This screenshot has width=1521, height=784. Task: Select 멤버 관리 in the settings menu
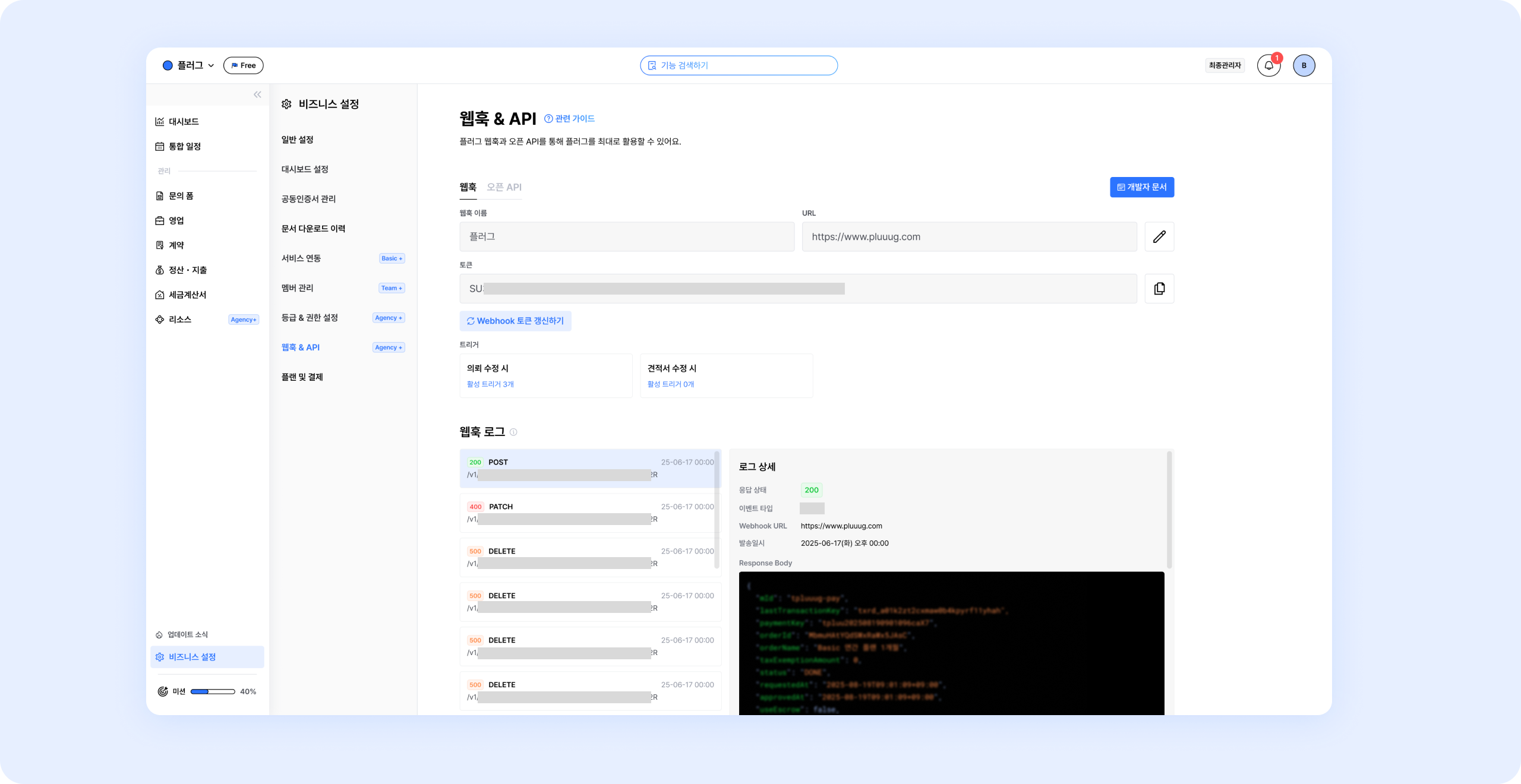(297, 288)
